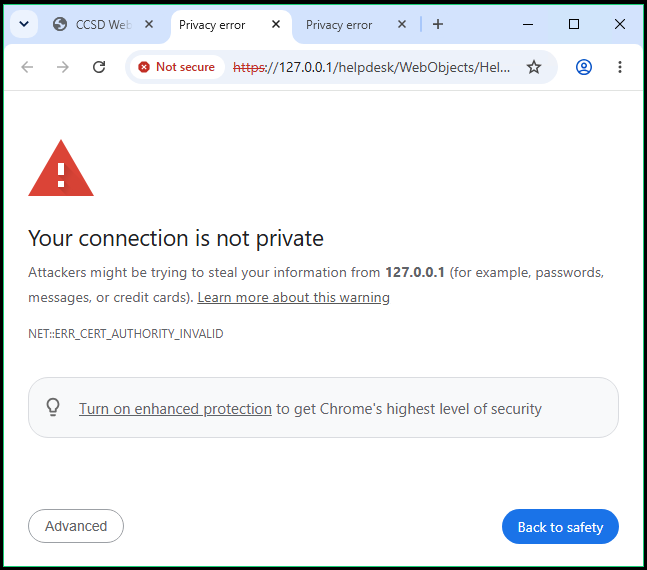Switch to the CCSD Web tab

[103, 25]
